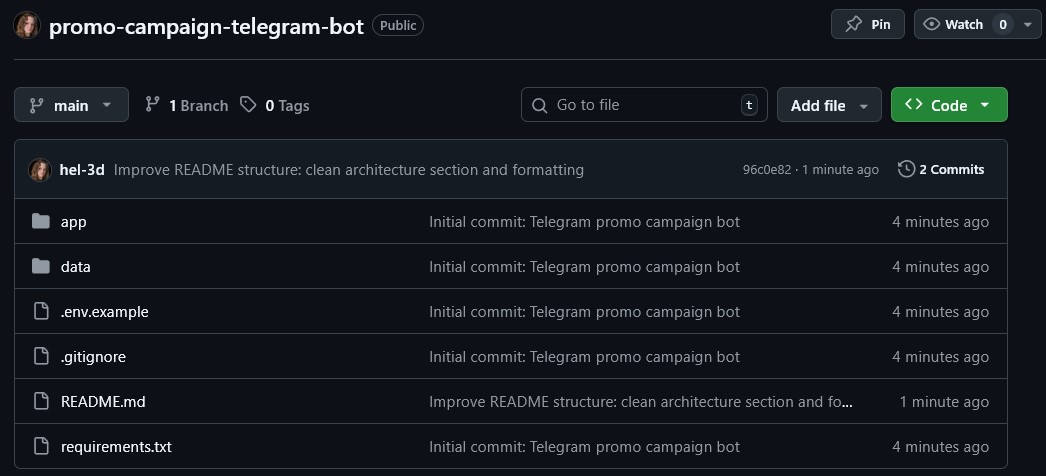Screen dimensions: 1046x476
Task: Click the repository owner avatar beside the title
Action: pos(27,25)
